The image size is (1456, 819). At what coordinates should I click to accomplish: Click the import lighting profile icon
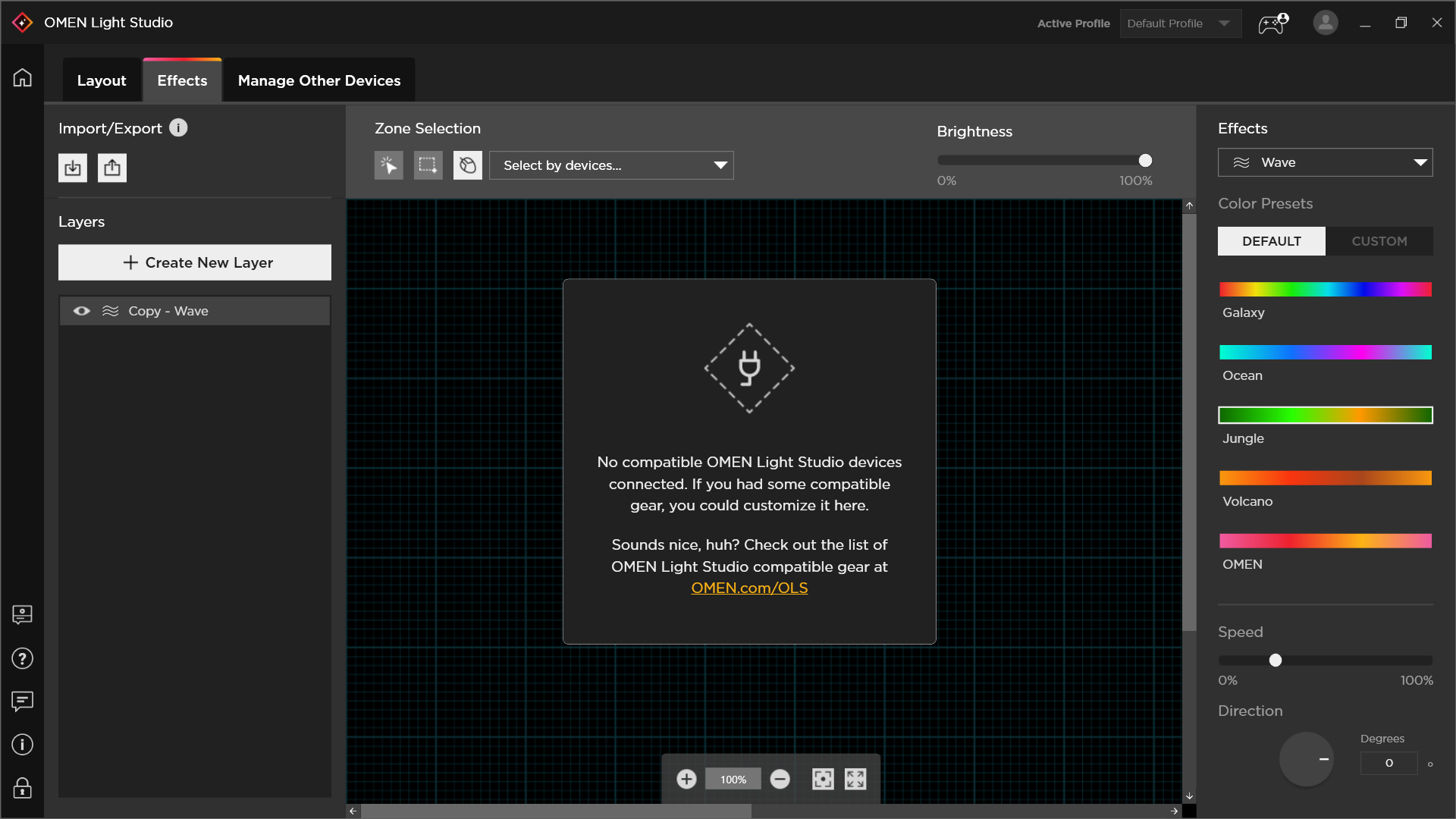pos(73,168)
